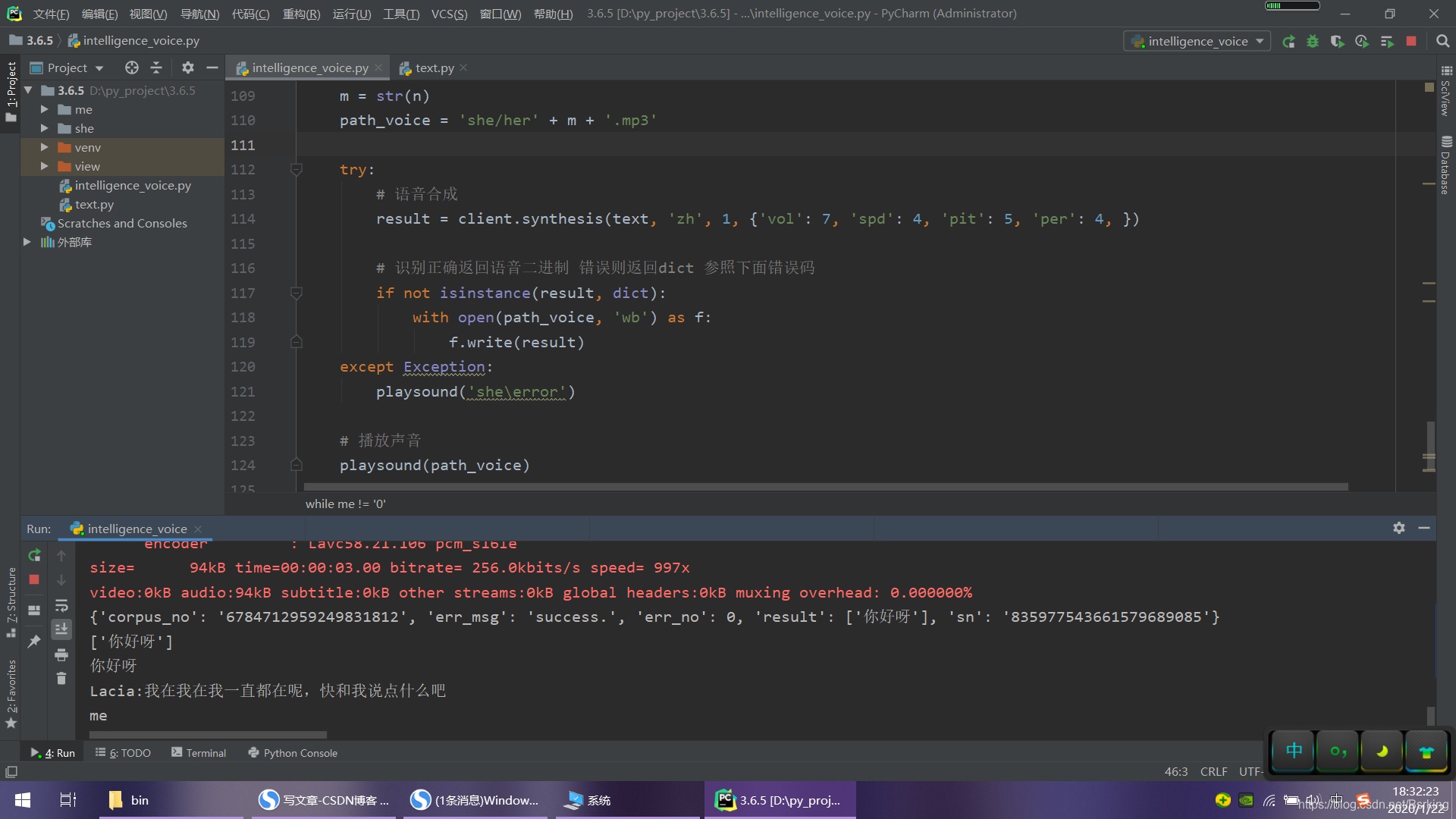The height and width of the screenshot is (819, 1456).
Task: Click Run console horizontal scrollbar
Action: click(x=208, y=735)
